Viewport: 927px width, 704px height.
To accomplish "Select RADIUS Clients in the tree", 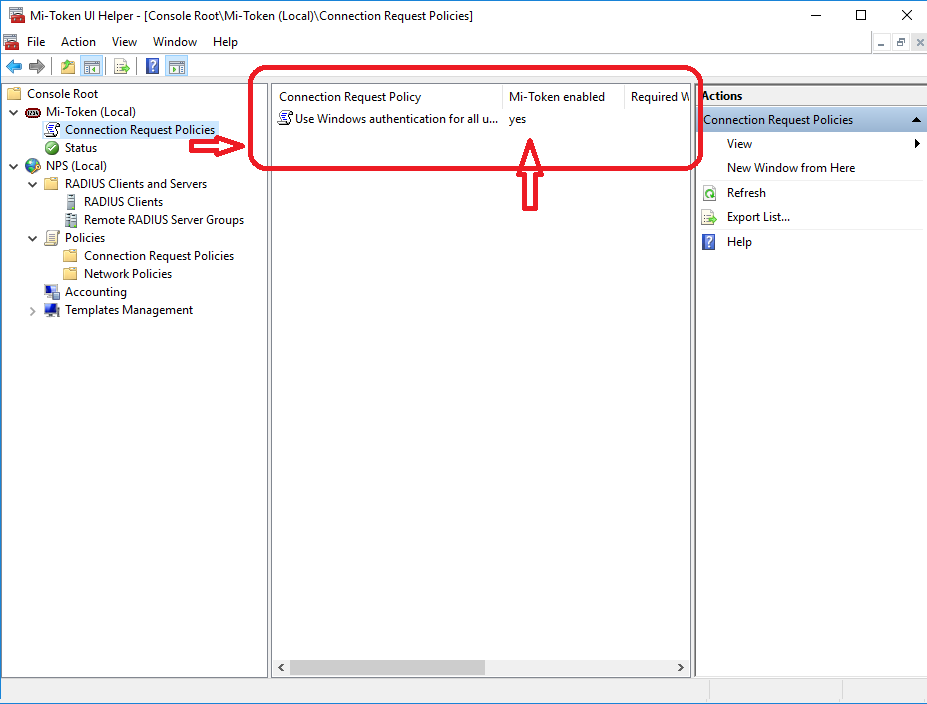I will [123, 202].
